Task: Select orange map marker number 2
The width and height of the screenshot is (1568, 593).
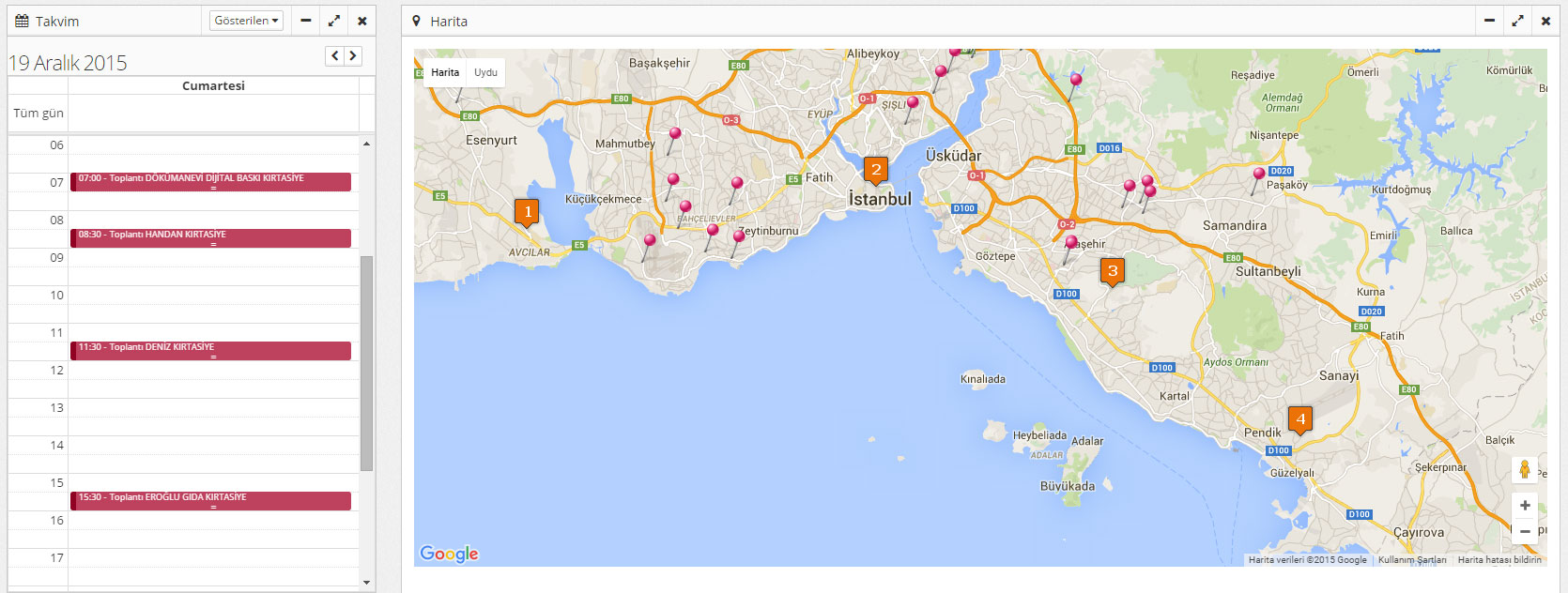Action: click(x=876, y=171)
